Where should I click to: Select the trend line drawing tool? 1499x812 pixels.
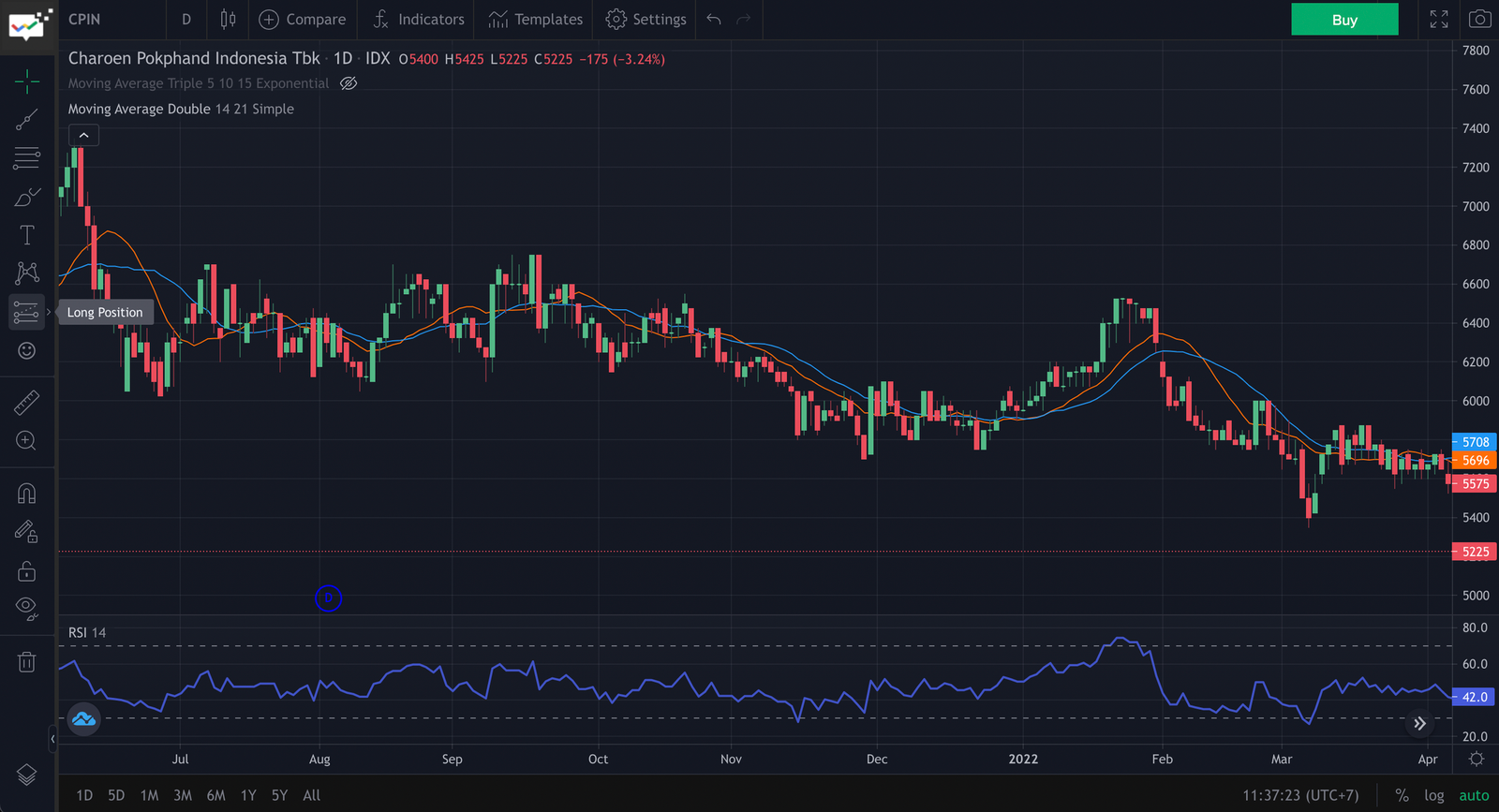27,120
